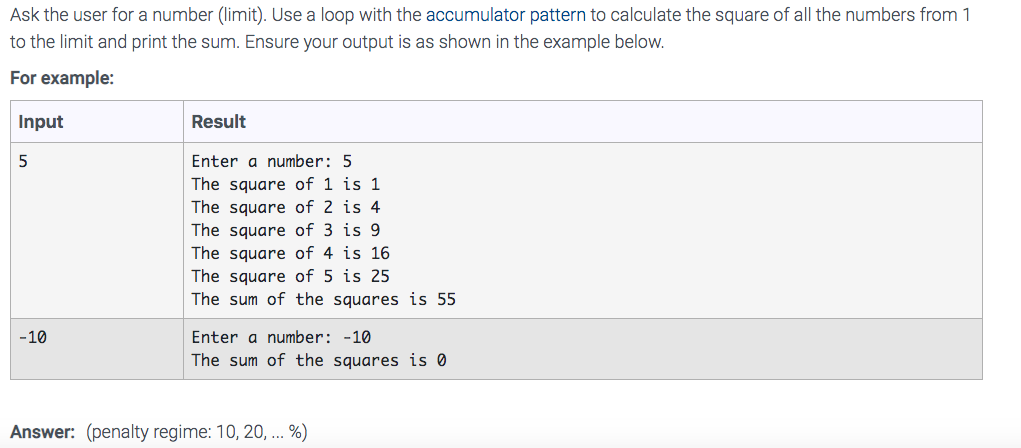Click the 'square of 2 is 4' line

(x=286, y=207)
